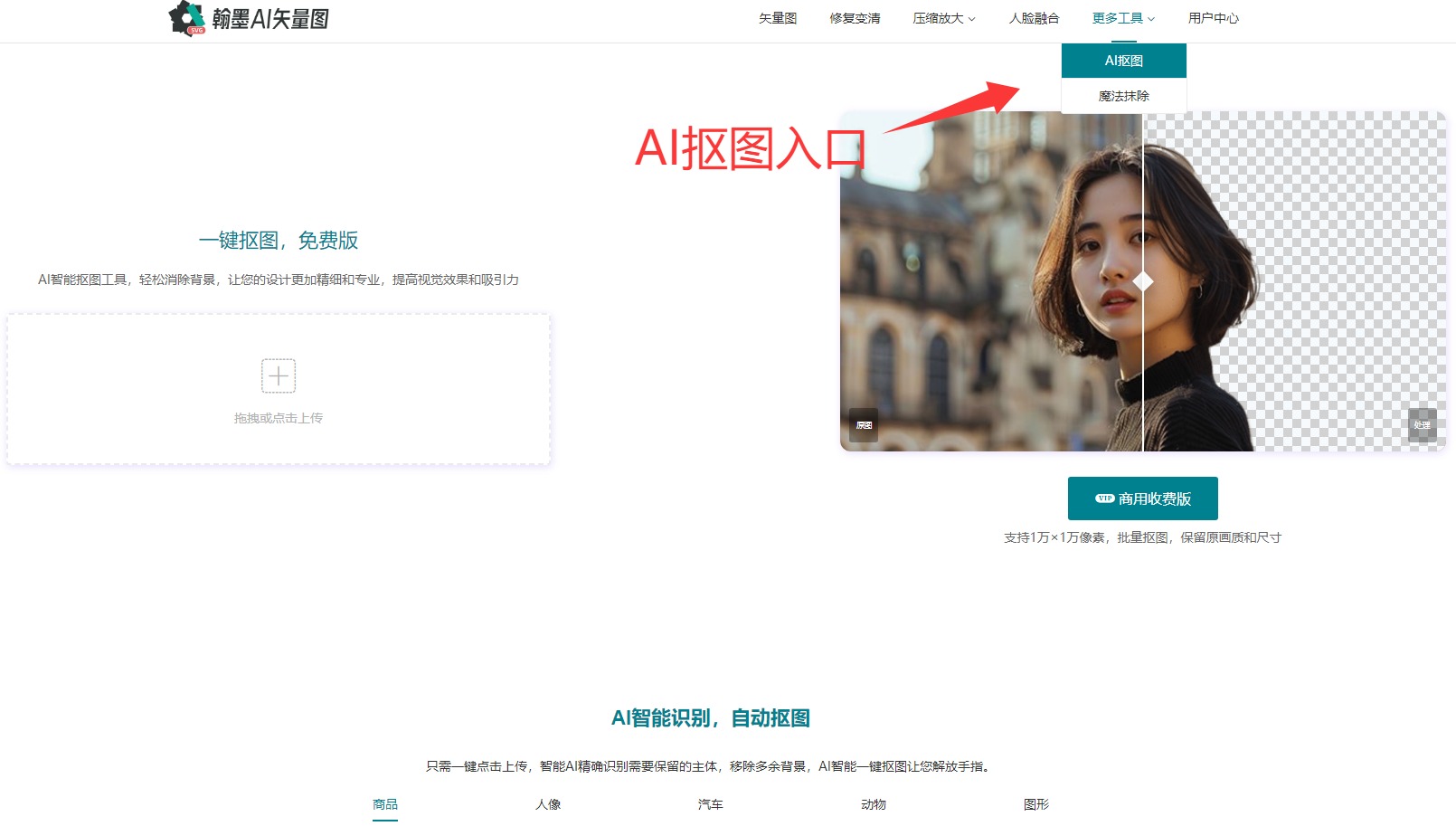
Task: Select AI抠图 in the dropdown list
Action: [1123, 61]
